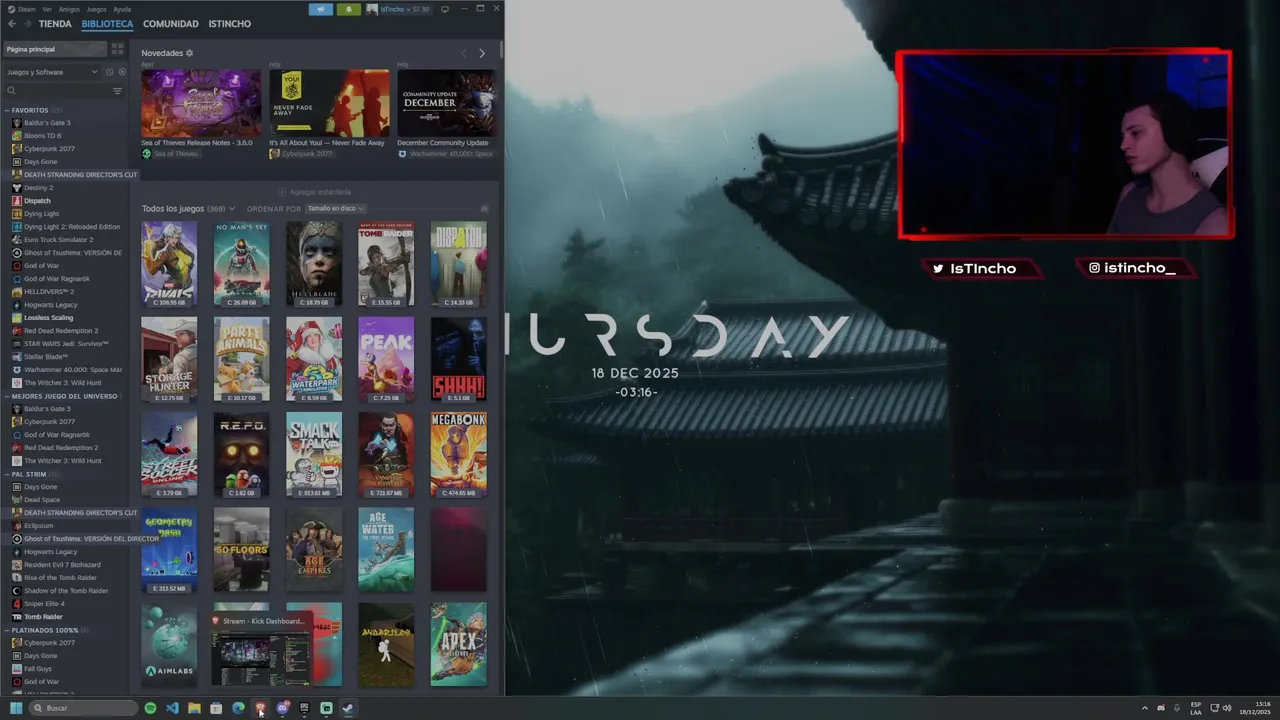The width and height of the screenshot is (1280, 720).
Task: Click the Página principal button
Action: click(55, 49)
